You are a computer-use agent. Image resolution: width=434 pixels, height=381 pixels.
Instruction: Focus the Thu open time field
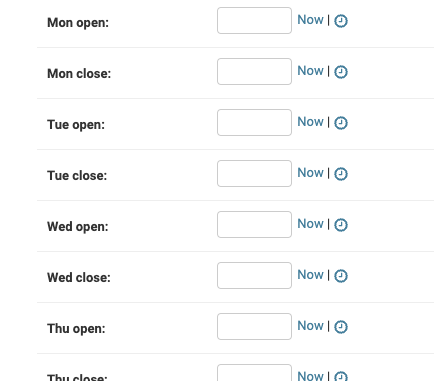254,327
